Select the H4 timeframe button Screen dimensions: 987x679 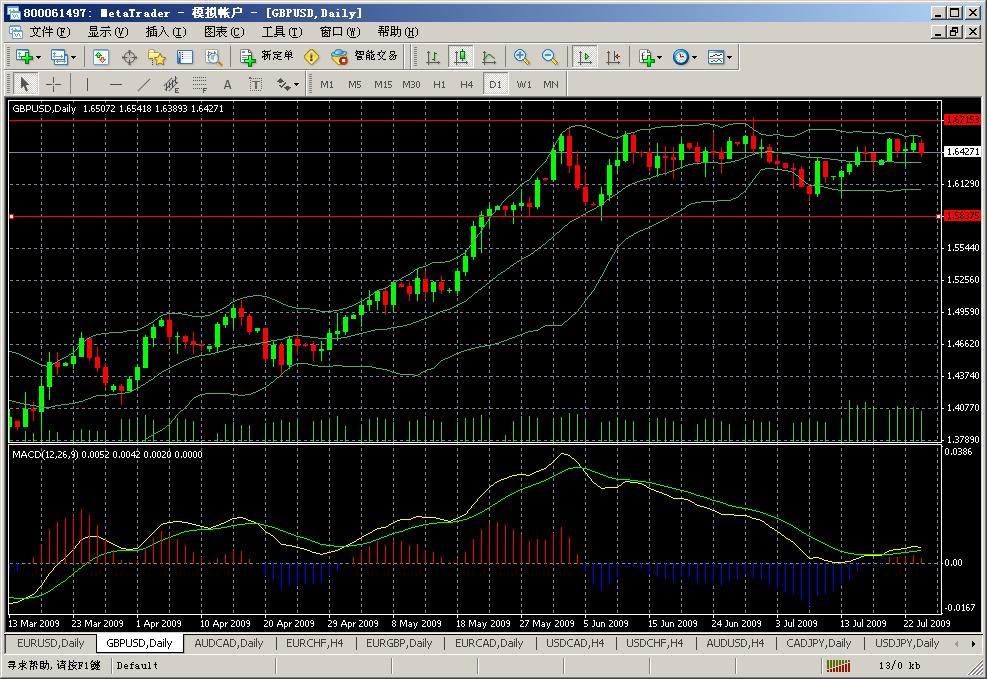click(466, 84)
